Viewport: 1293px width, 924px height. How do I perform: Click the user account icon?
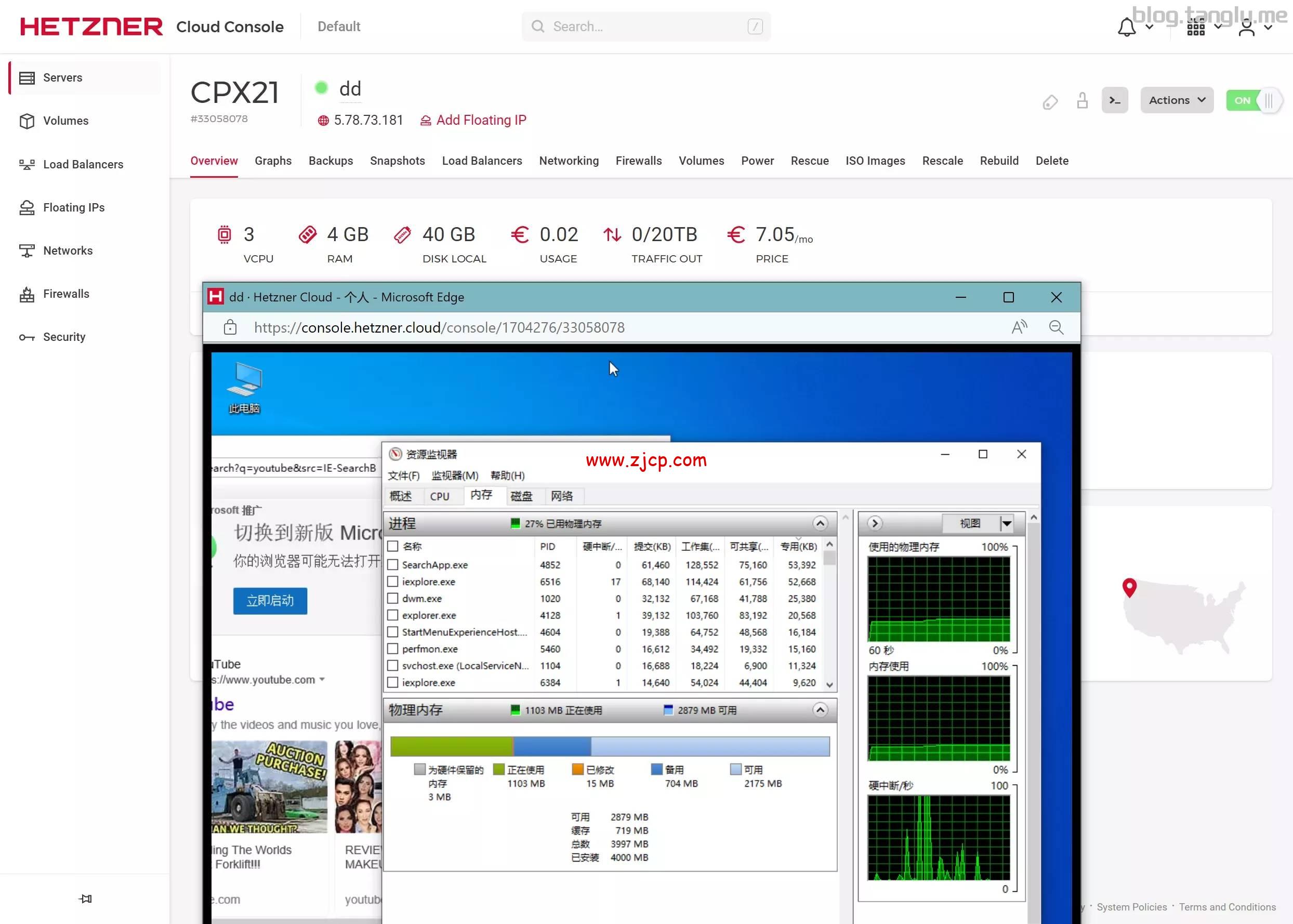[x=1246, y=27]
